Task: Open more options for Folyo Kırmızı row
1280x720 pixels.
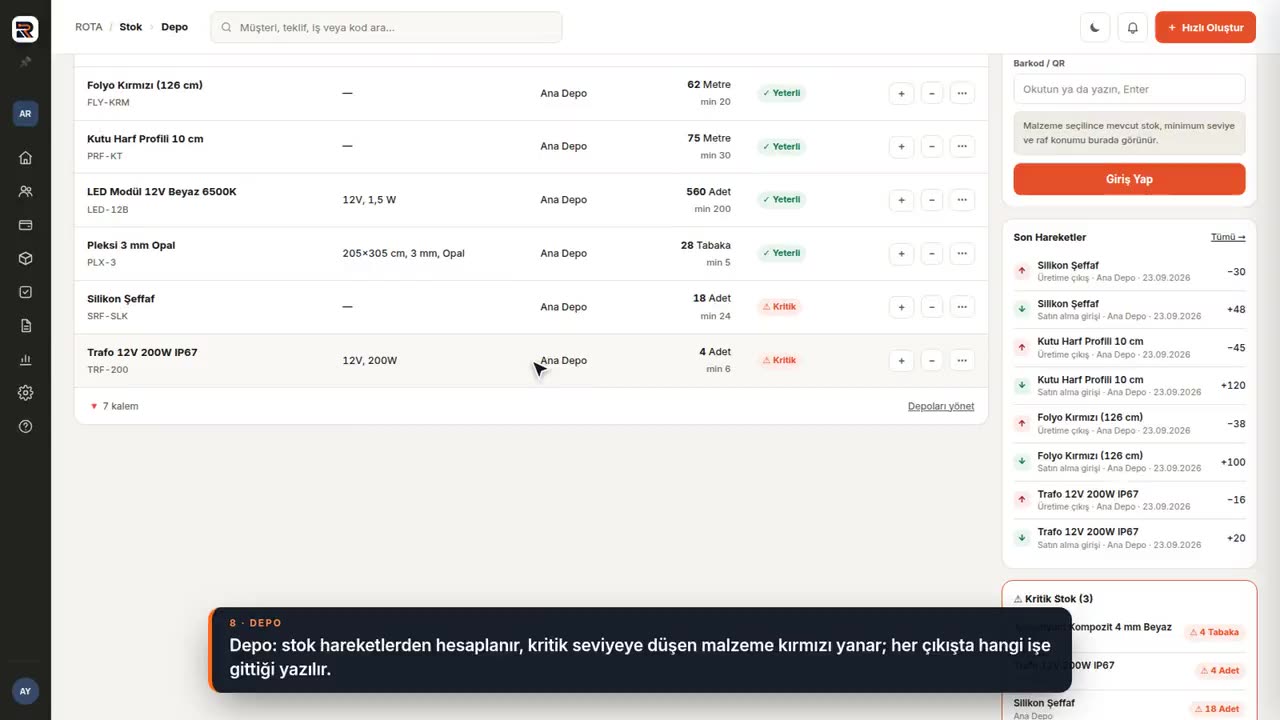Action: [x=962, y=93]
